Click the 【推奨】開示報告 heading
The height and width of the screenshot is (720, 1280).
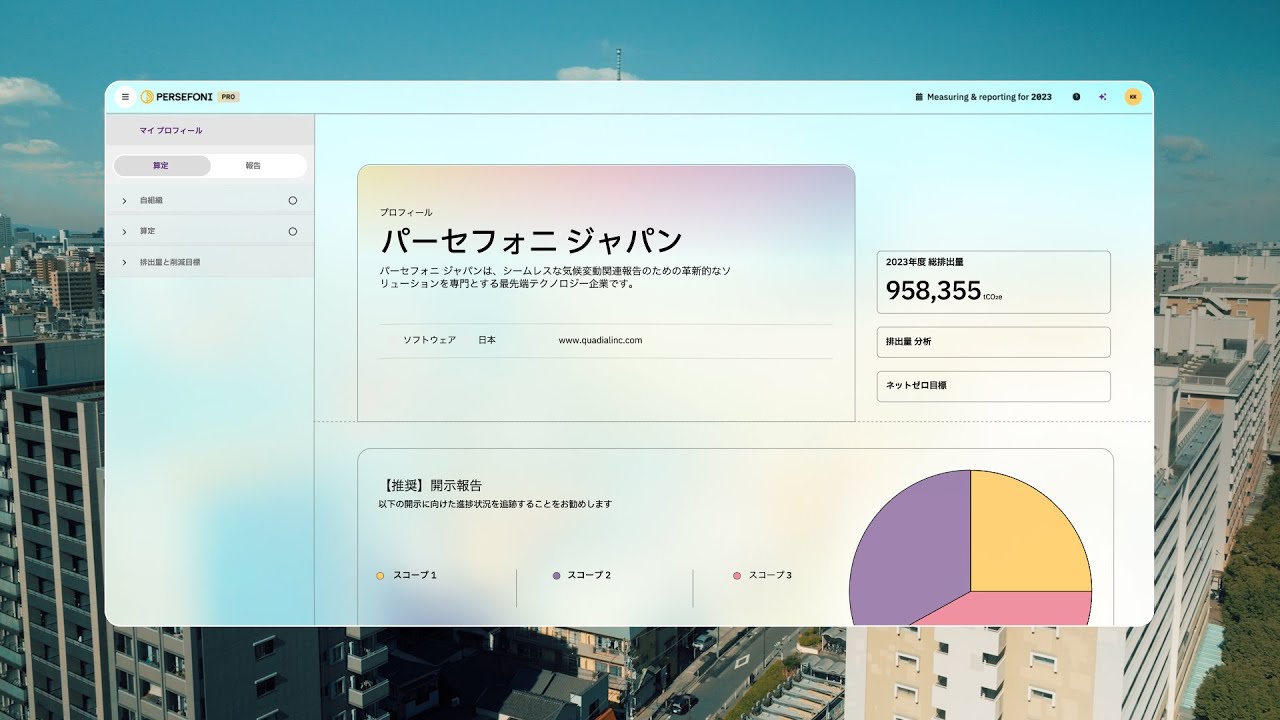pyautogui.click(x=431, y=486)
